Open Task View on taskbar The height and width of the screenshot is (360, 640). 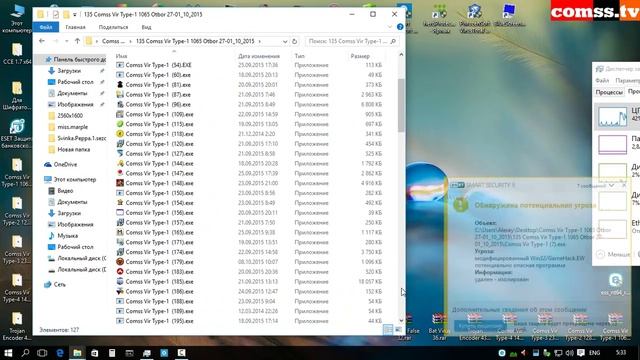(42, 353)
